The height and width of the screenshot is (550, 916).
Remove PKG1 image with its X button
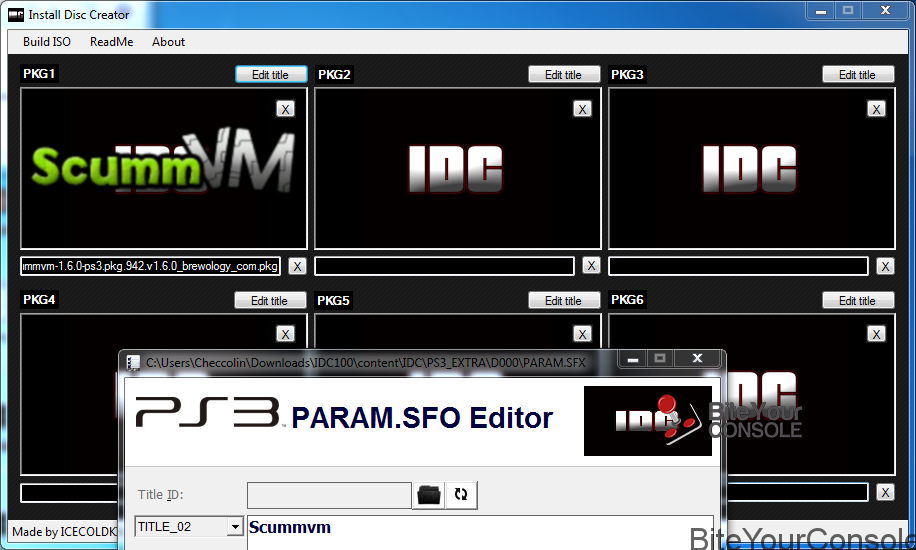point(285,109)
